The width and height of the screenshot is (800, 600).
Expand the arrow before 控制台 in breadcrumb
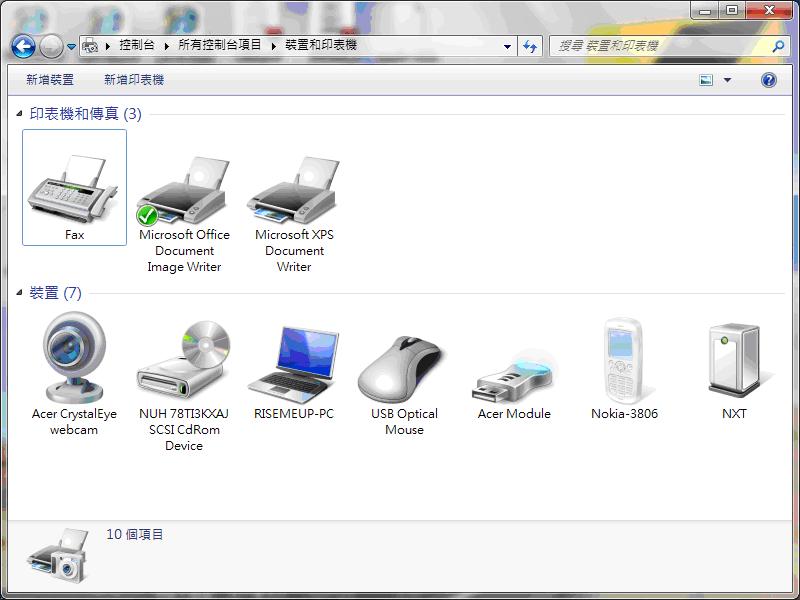pyautogui.click(x=108, y=46)
